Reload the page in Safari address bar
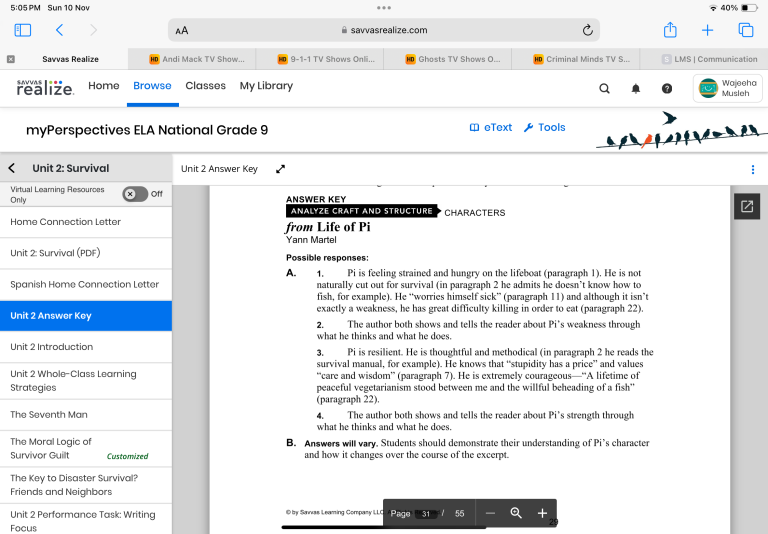Viewport: 768px width, 534px height. (588, 30)
